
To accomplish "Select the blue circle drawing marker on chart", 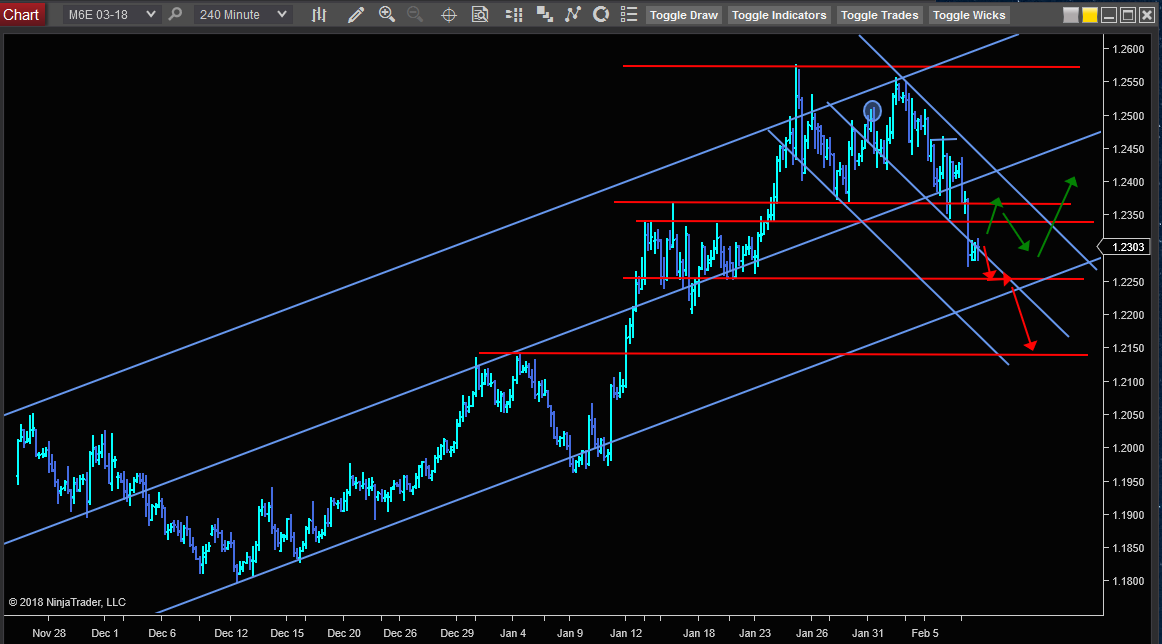I will (872, 111).
